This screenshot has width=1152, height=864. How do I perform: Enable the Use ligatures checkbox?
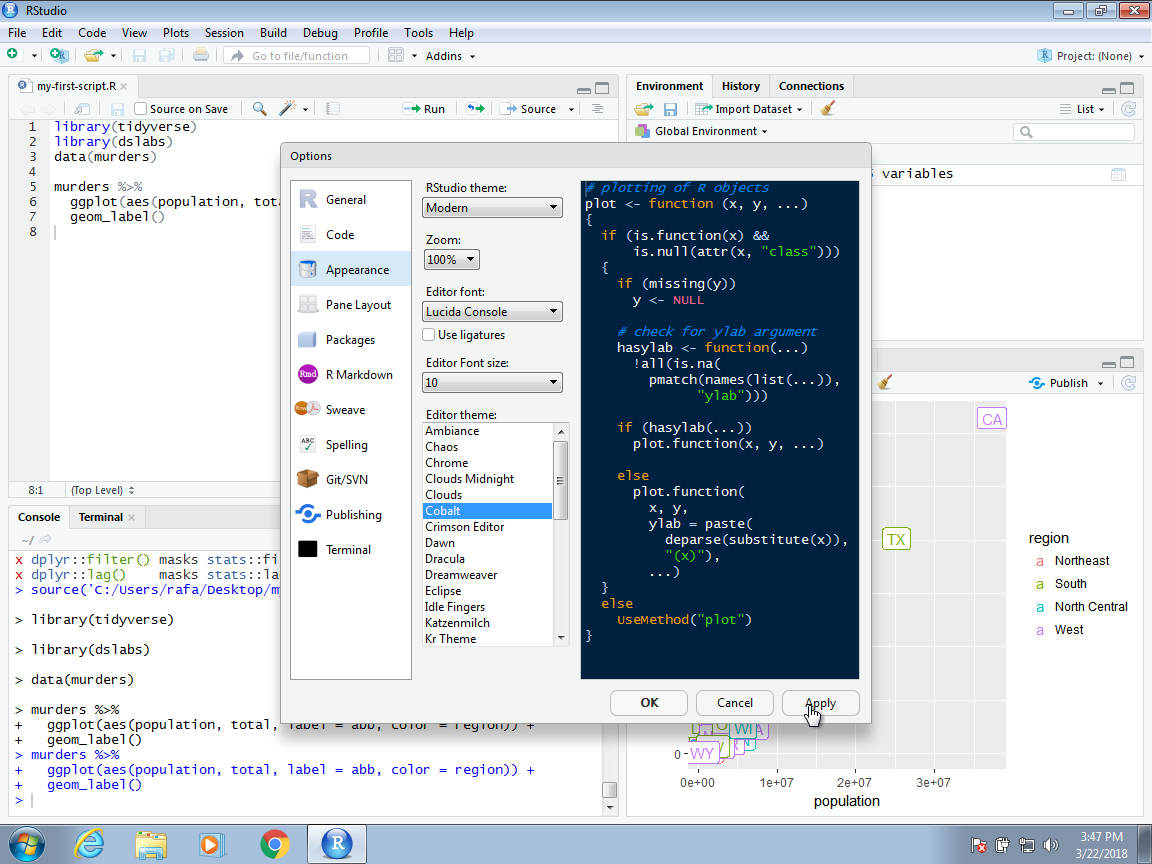(430, 335)
